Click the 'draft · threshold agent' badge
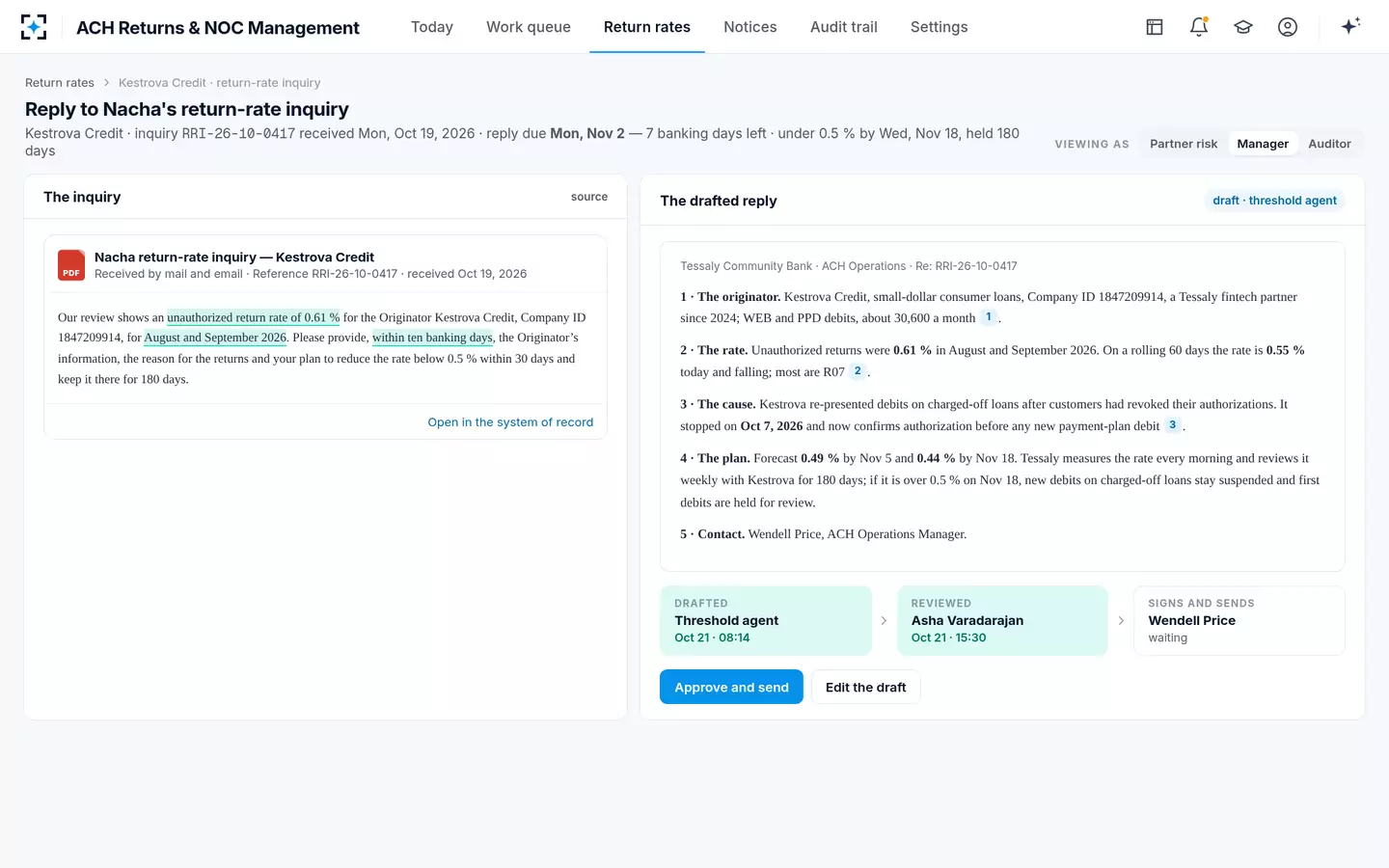Viewport: 1389px width, 868px height. [1274, 201]
